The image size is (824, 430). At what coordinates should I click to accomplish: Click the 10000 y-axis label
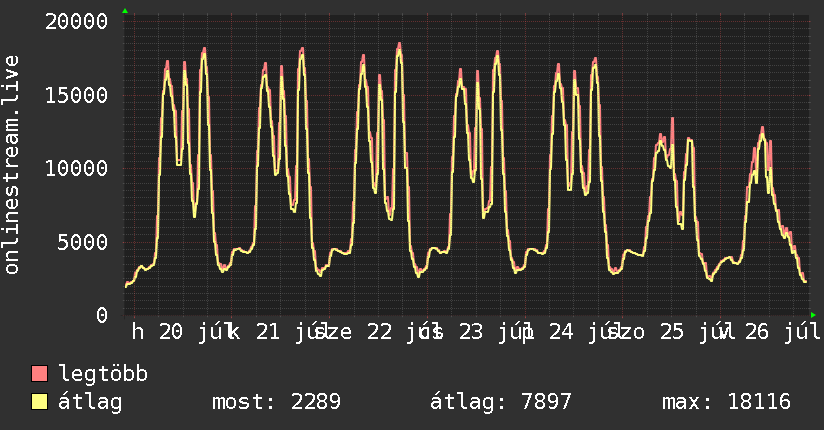click(x=77, y=169)
